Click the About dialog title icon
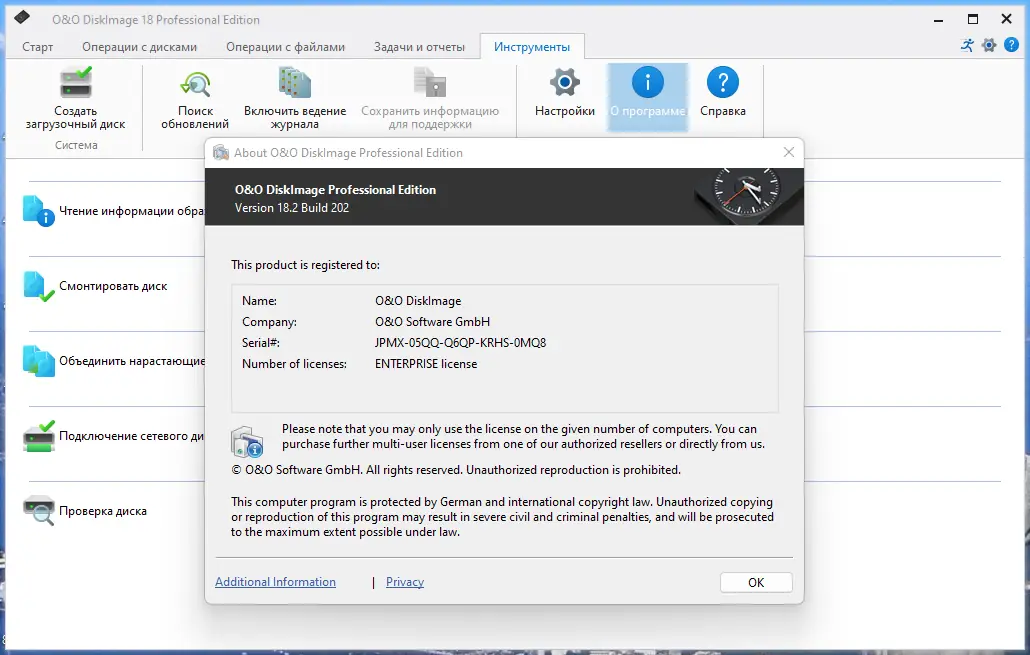Viewport: 1030px width, 655px height. pos(221,152)
